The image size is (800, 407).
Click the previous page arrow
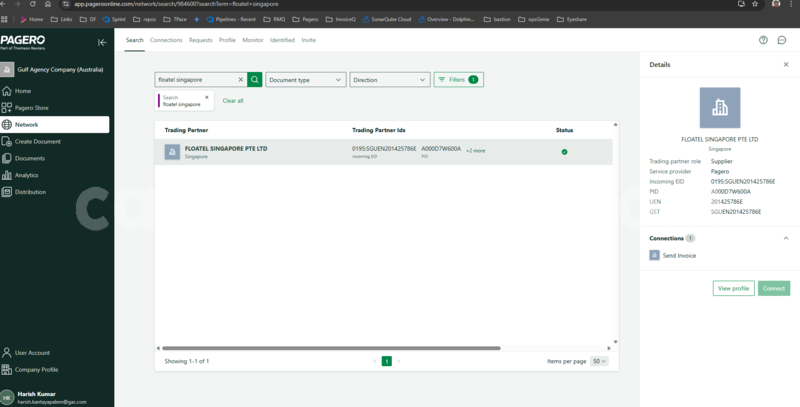click(375, 361)
